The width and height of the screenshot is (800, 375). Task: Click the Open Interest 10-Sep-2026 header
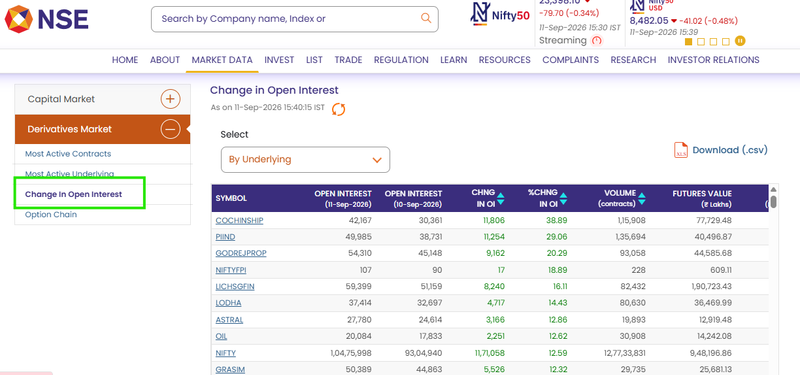413,198
